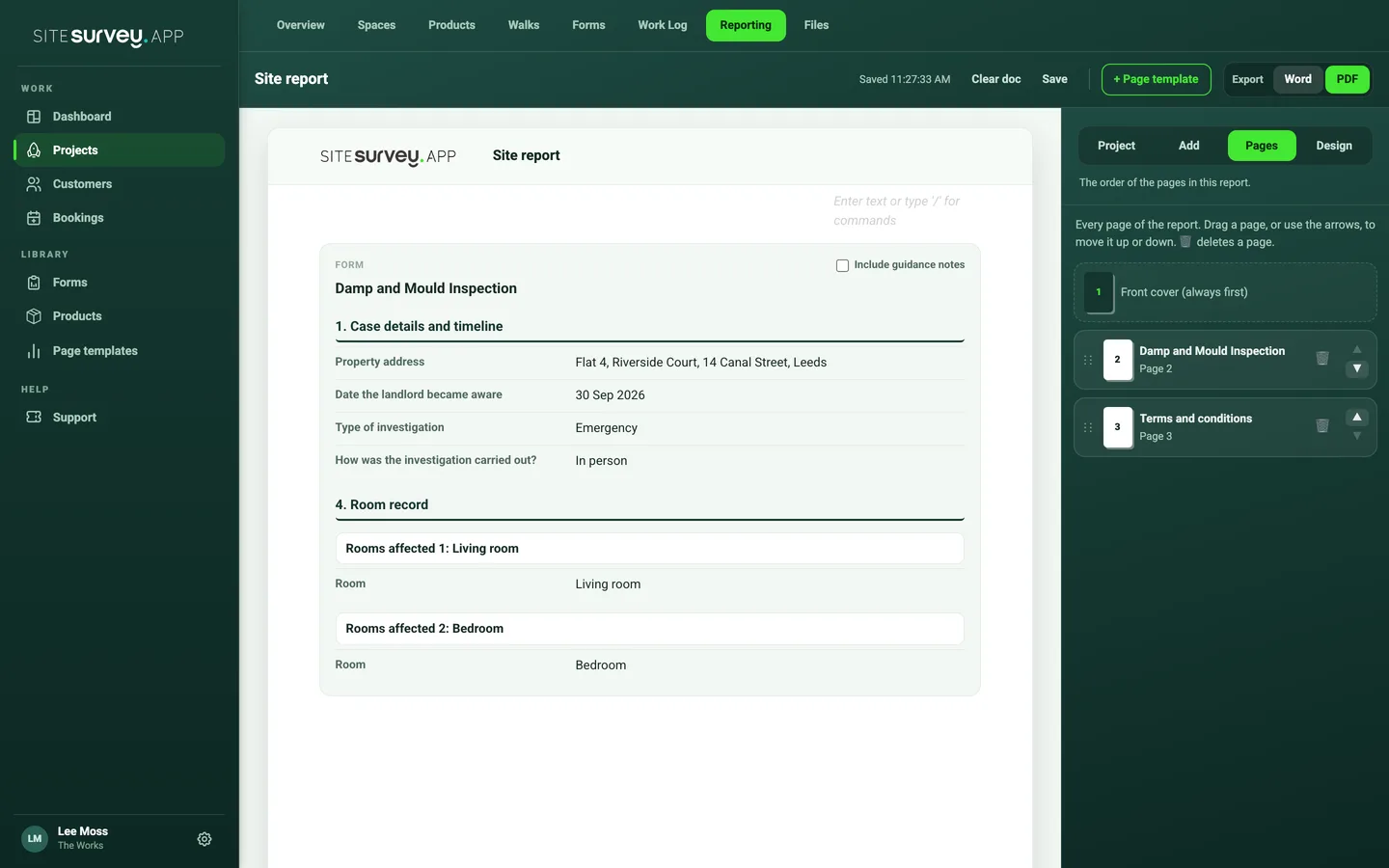This screenshot has width=1389, height=868.
Task: Open Page templates sidebar icon
Action: [34, 351]
